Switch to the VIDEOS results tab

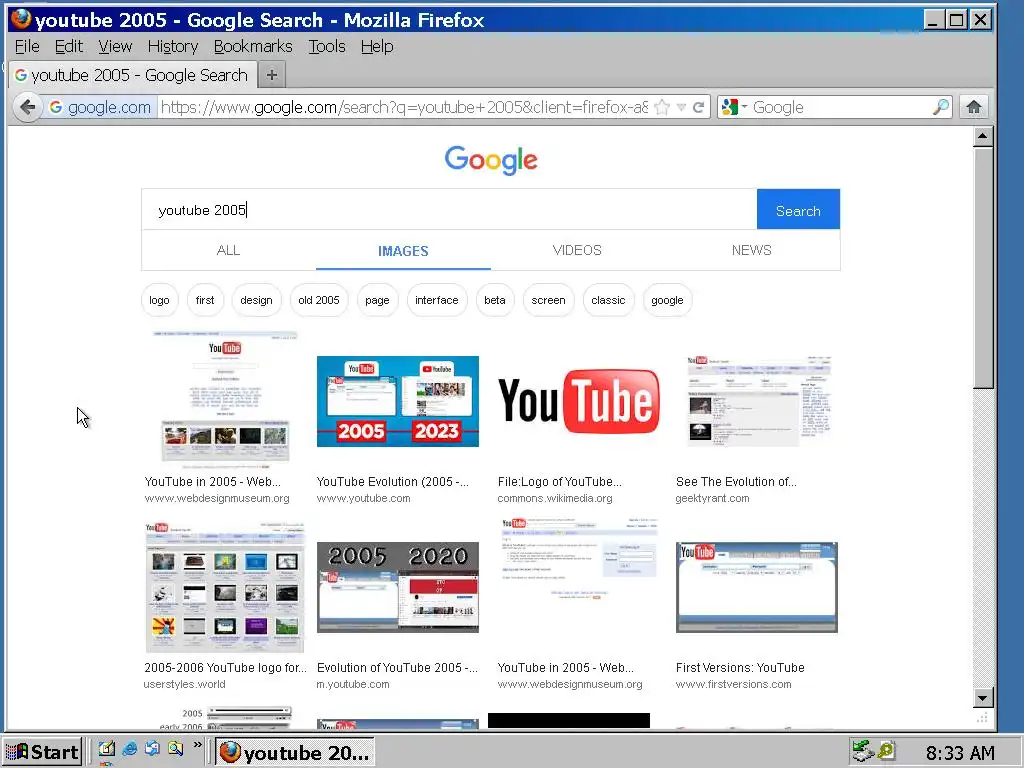pos(577,250)
